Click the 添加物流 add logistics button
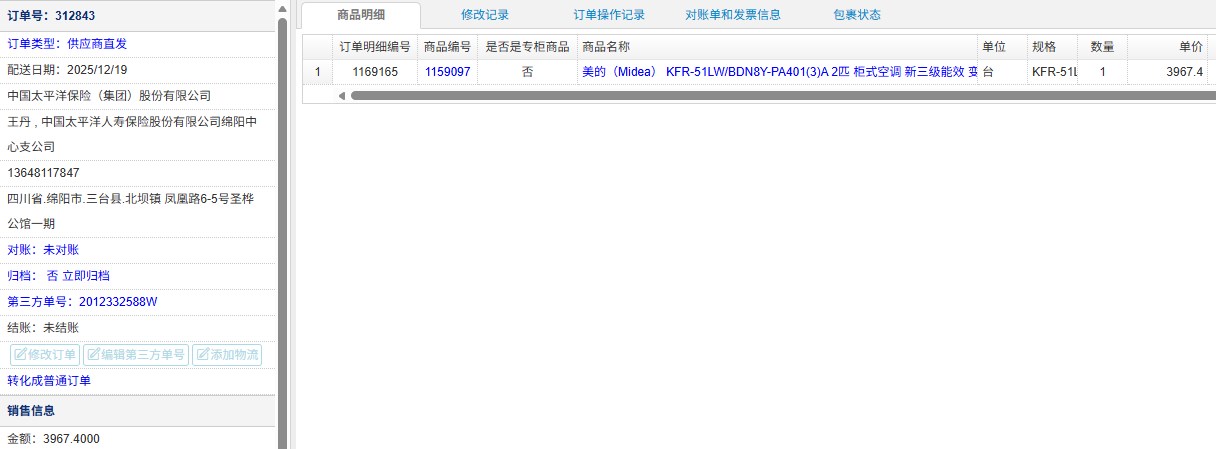 point(227,354)
